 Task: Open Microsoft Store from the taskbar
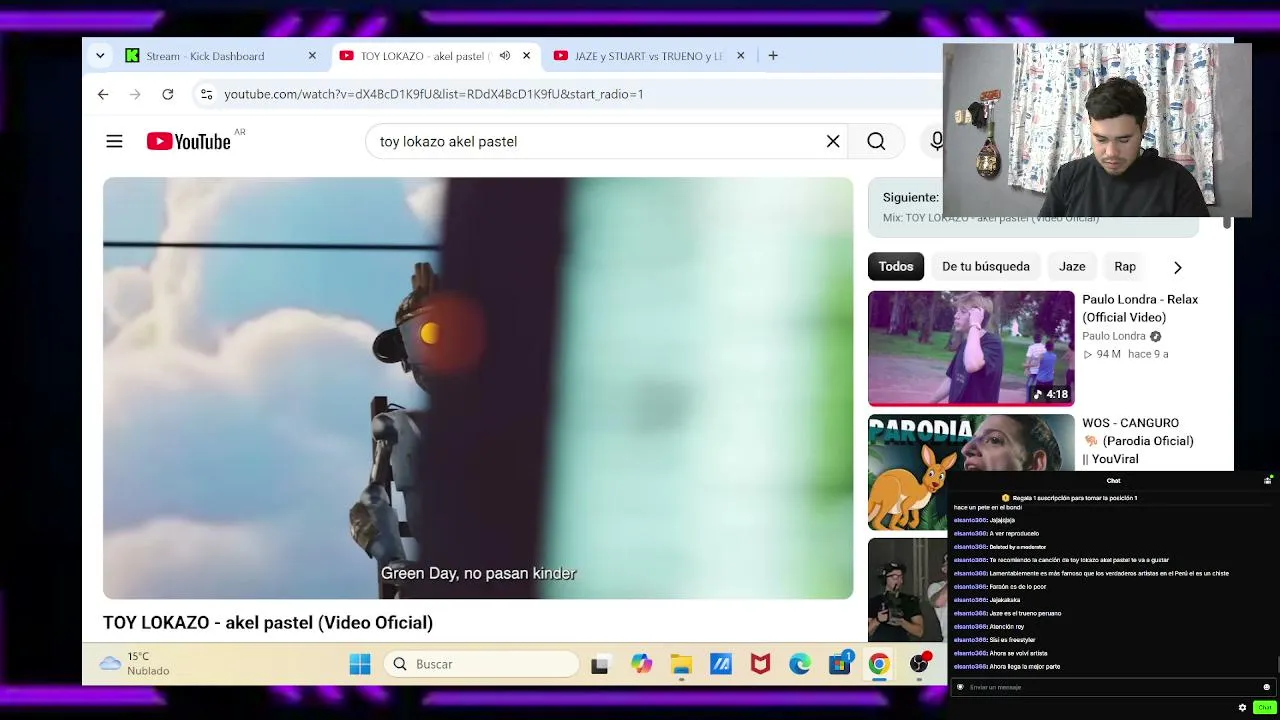[840, 664]
